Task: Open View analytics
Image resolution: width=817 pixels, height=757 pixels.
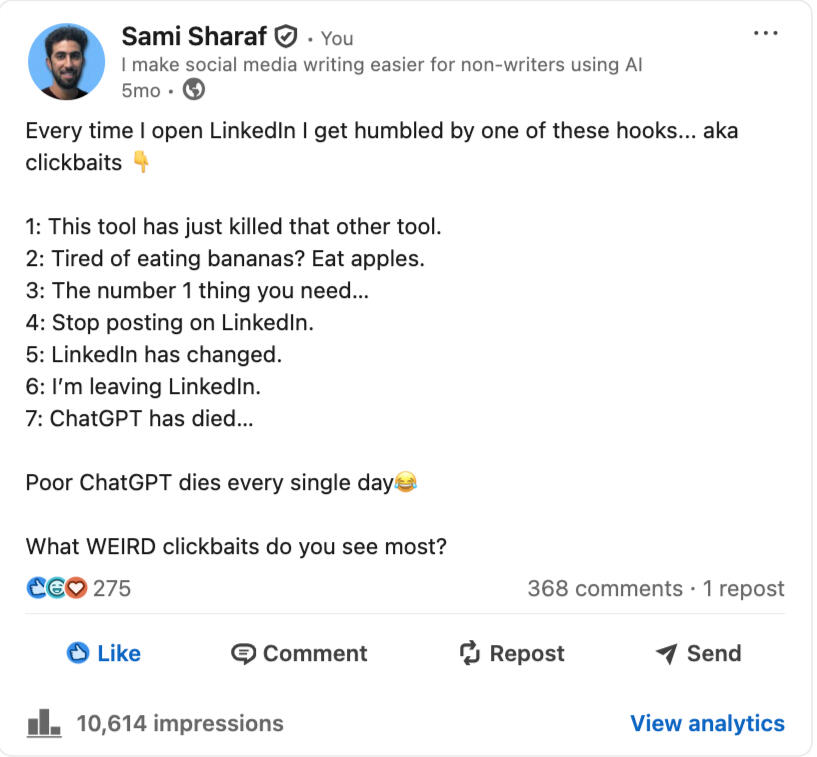Action: (706, 723)
